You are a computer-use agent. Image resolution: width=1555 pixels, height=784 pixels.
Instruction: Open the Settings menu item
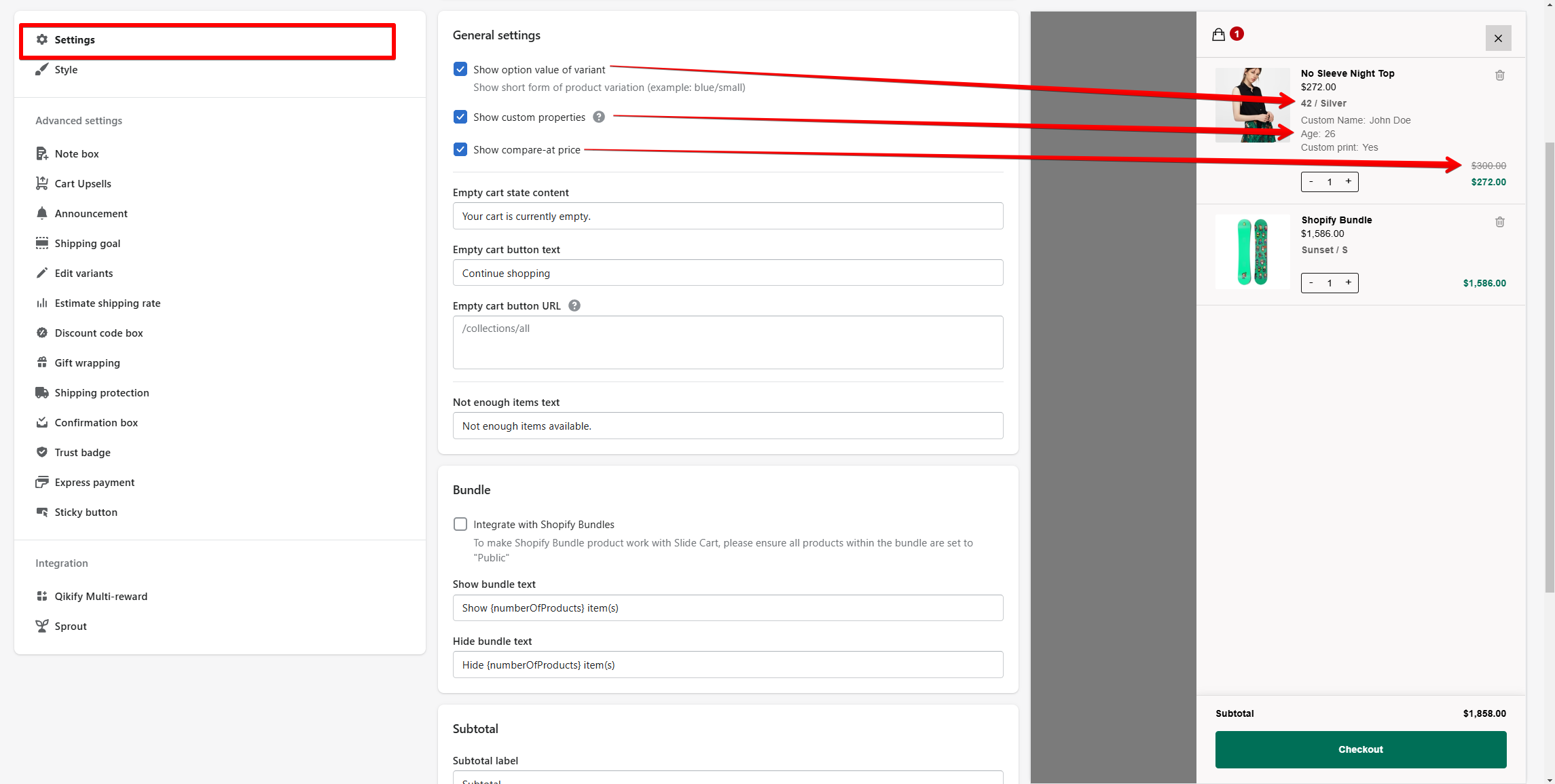pyautogui.click(x=207, y=40)
